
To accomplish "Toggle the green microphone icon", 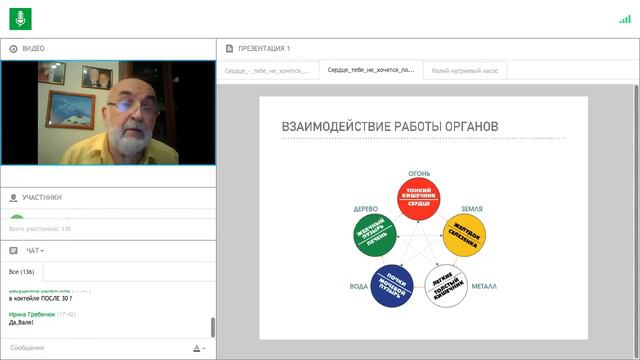I will coord(20,19).
